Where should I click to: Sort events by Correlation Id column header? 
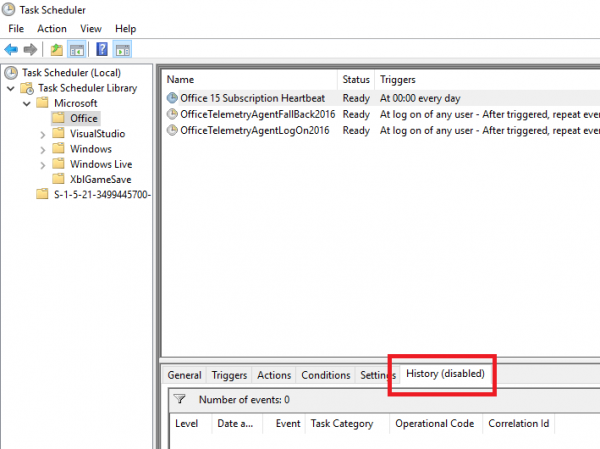coord(519,423)
